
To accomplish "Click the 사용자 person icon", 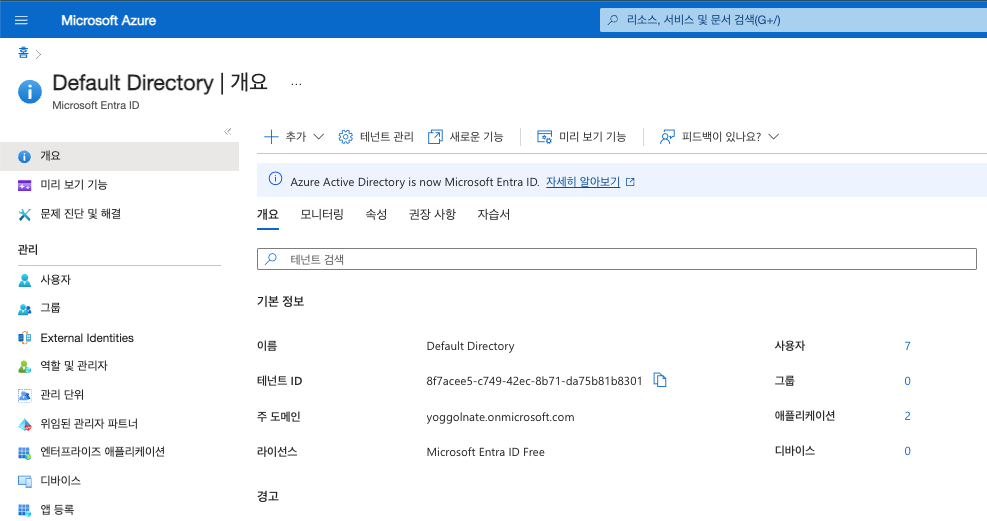I will (x=25, y=281).
